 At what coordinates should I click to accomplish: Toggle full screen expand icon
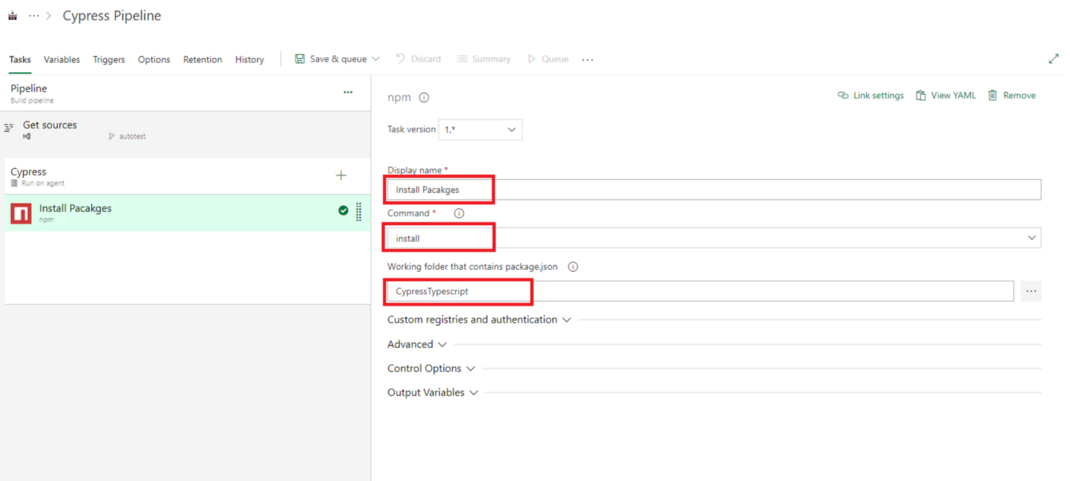[x=1054, y=59]
